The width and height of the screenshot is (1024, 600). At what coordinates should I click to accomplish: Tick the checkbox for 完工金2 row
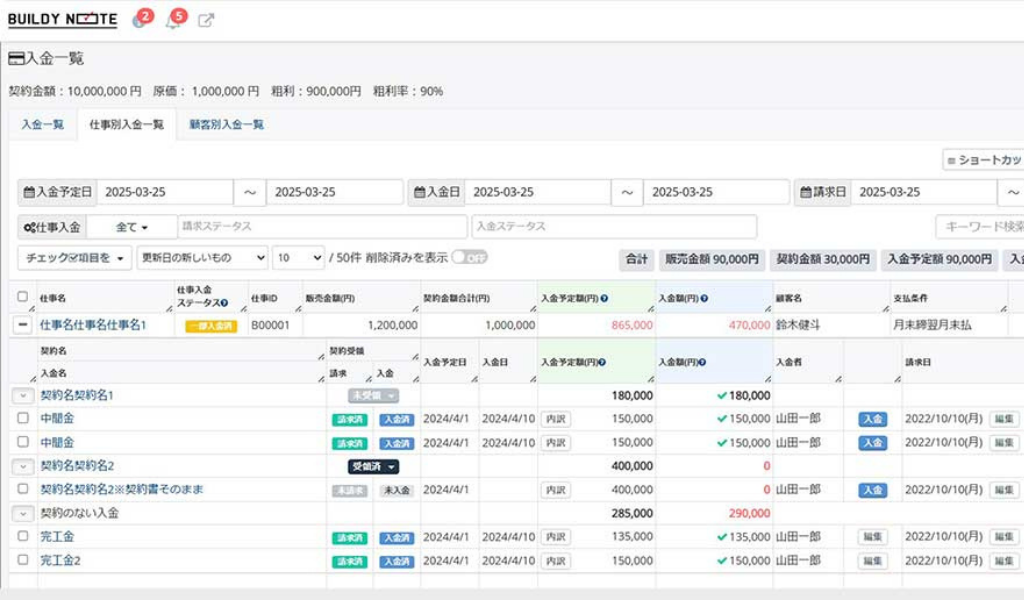pyautogui.click(x=22, y=561)
